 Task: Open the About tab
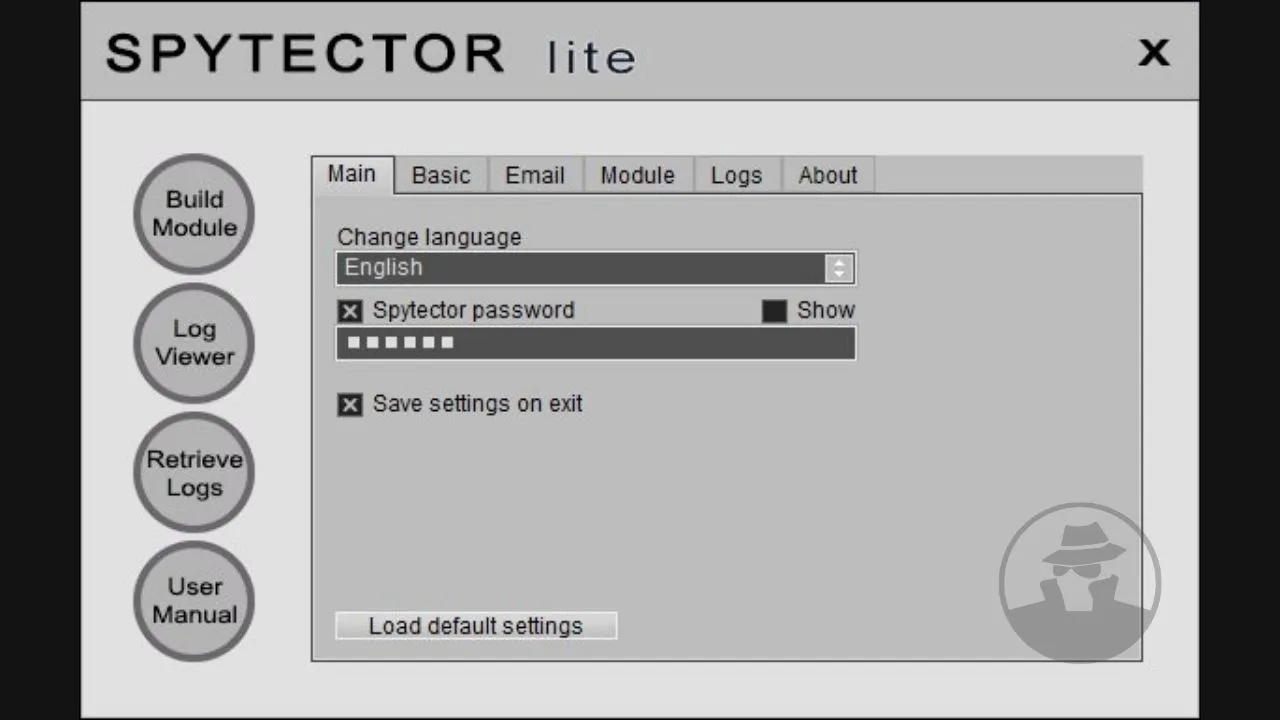pyautogui.click(x=828, y=175)
